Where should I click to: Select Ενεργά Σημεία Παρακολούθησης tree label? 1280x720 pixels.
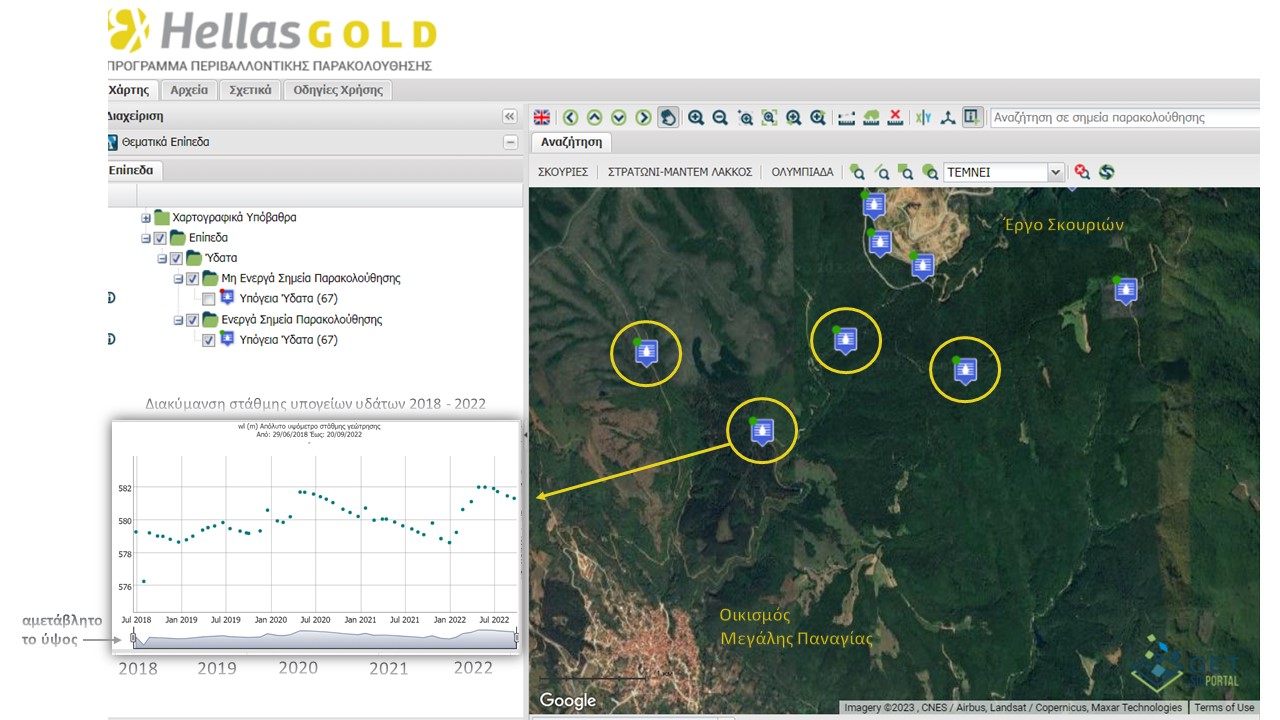[302, 320]
